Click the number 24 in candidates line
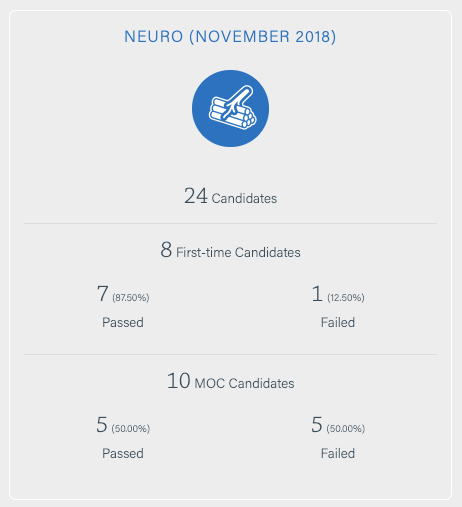Screen dimensions: 462x507 point(196,196)
